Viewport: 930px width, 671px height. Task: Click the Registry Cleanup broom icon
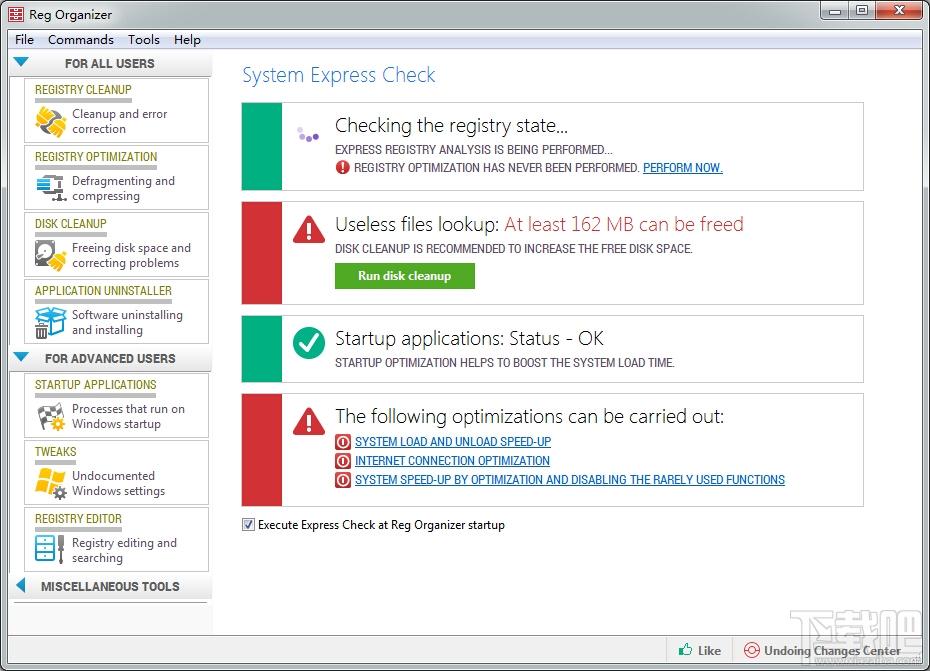click(50, 121)
